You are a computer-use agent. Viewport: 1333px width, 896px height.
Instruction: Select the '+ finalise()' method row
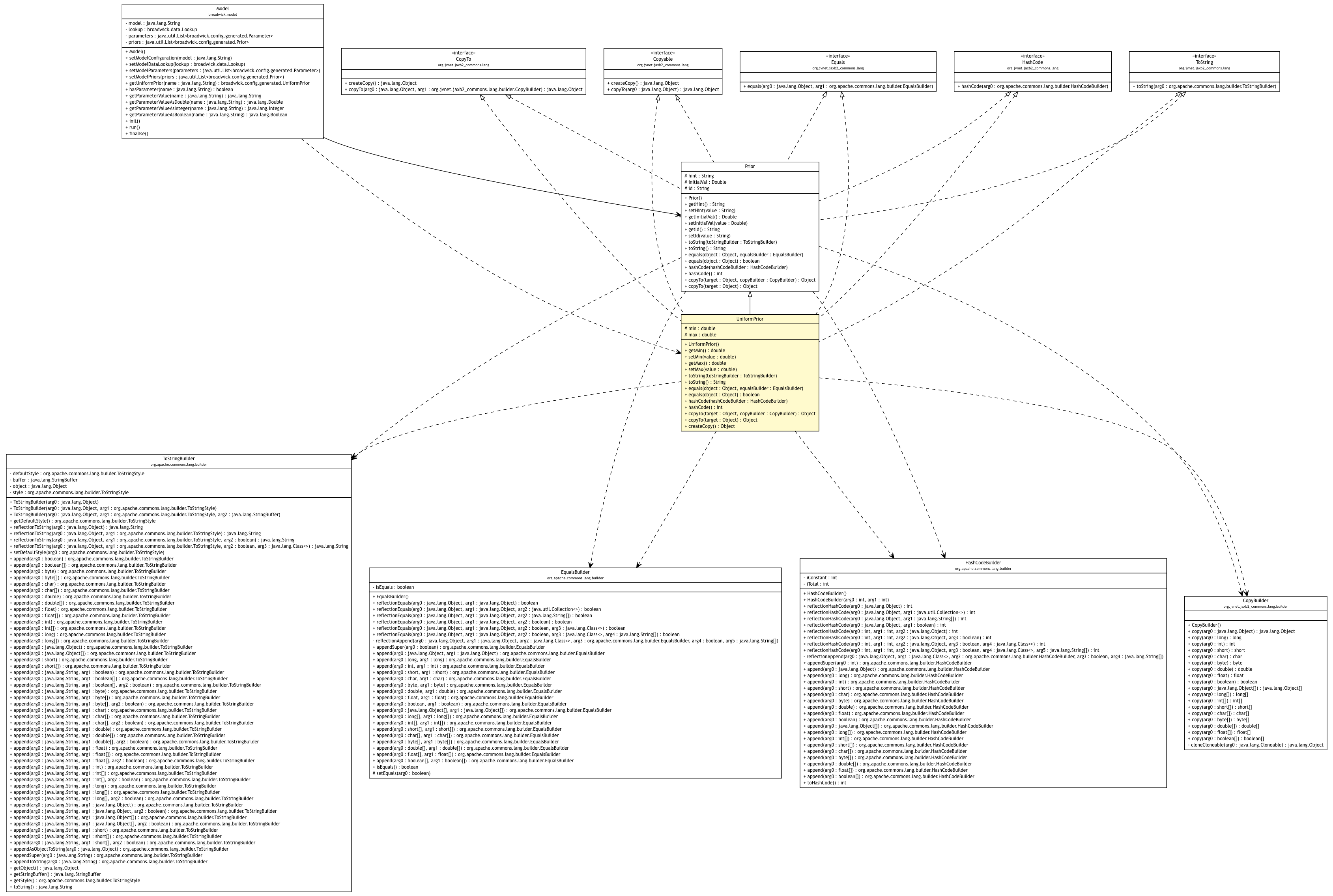pos(136,134)
